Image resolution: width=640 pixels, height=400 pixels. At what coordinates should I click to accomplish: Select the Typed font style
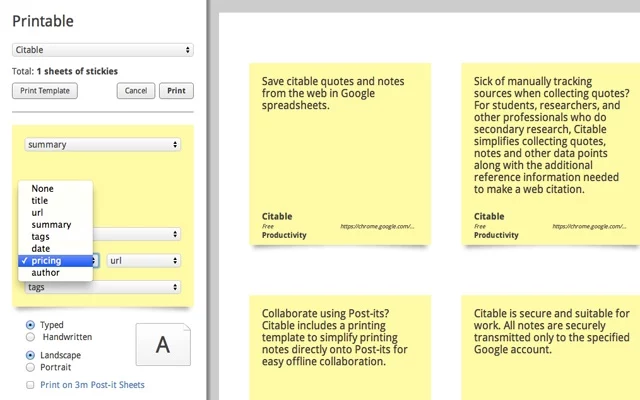(30, 325)
